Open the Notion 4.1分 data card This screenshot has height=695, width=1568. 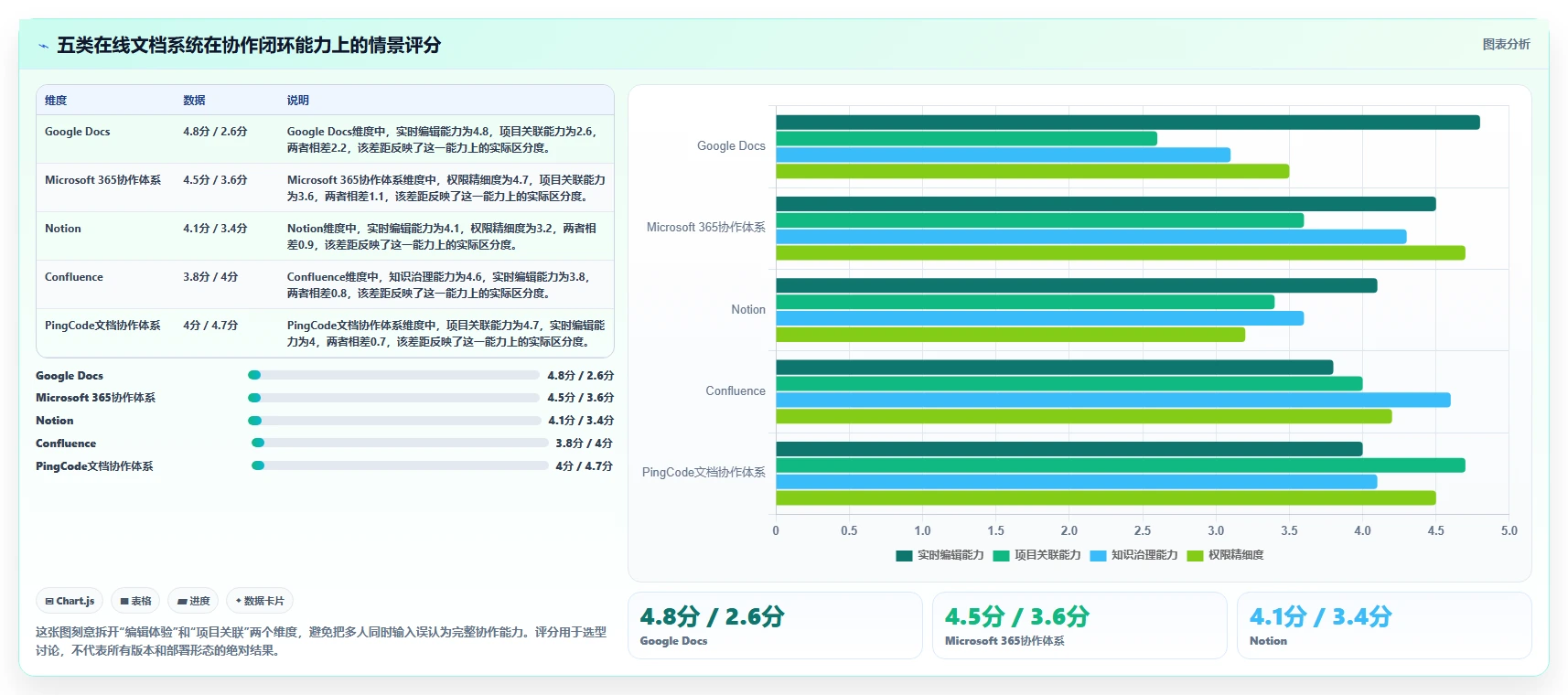pyautogui.click(x=1384, y=625)
